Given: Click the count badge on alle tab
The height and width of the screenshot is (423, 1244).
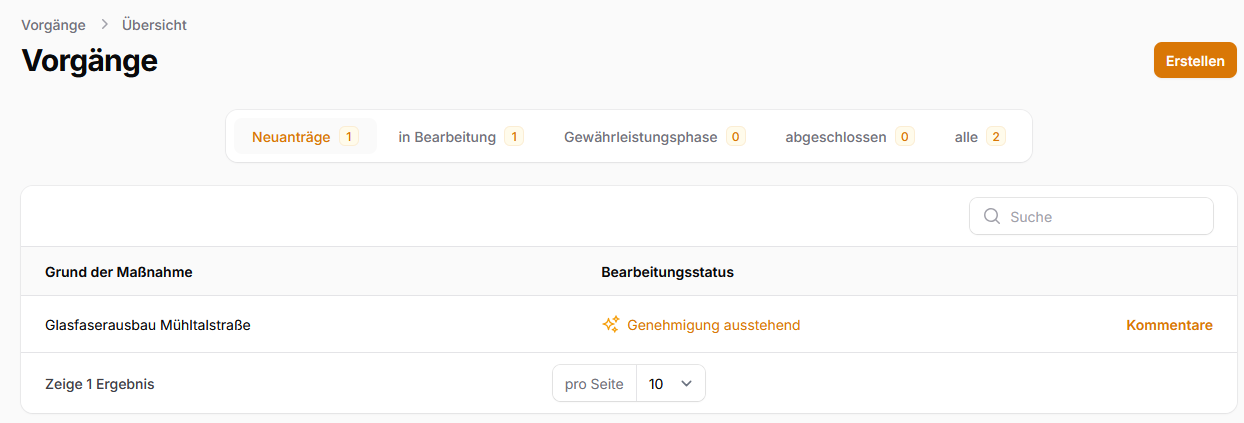Looking at the screenshot, I should coord(996,137).
